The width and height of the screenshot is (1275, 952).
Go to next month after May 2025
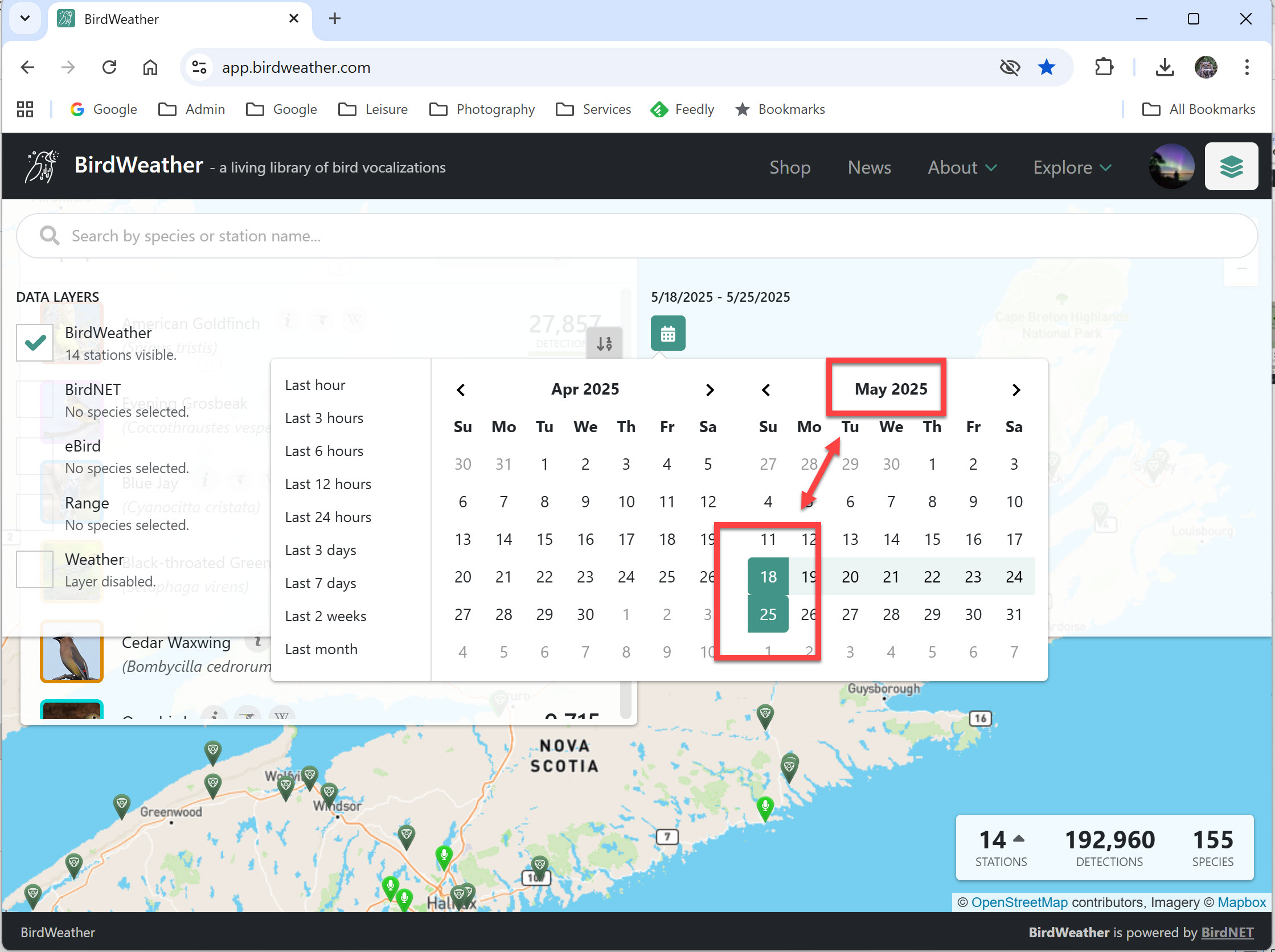tap(1016, 390)
